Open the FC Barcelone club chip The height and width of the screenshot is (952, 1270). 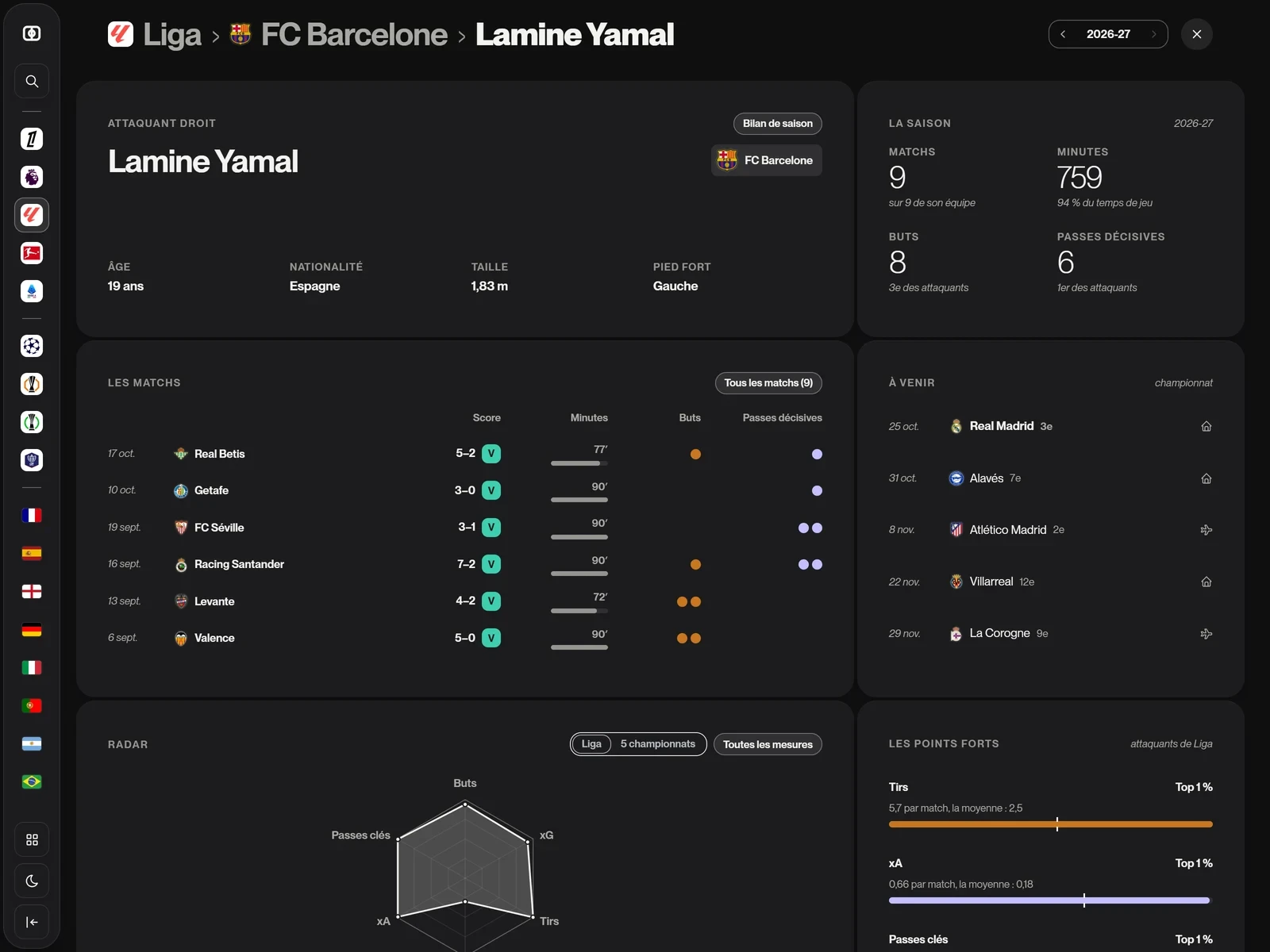tap(767, 160)
